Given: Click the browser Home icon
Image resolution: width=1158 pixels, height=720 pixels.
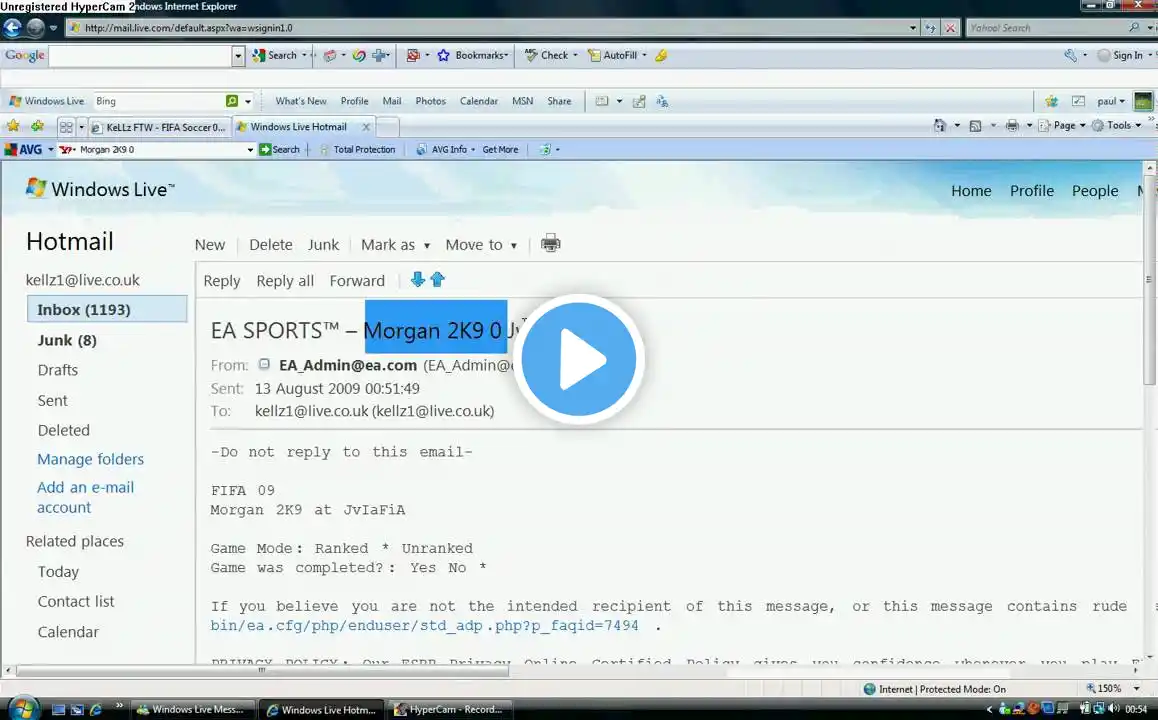Looking at the screenshot, I should click(939, 126).
